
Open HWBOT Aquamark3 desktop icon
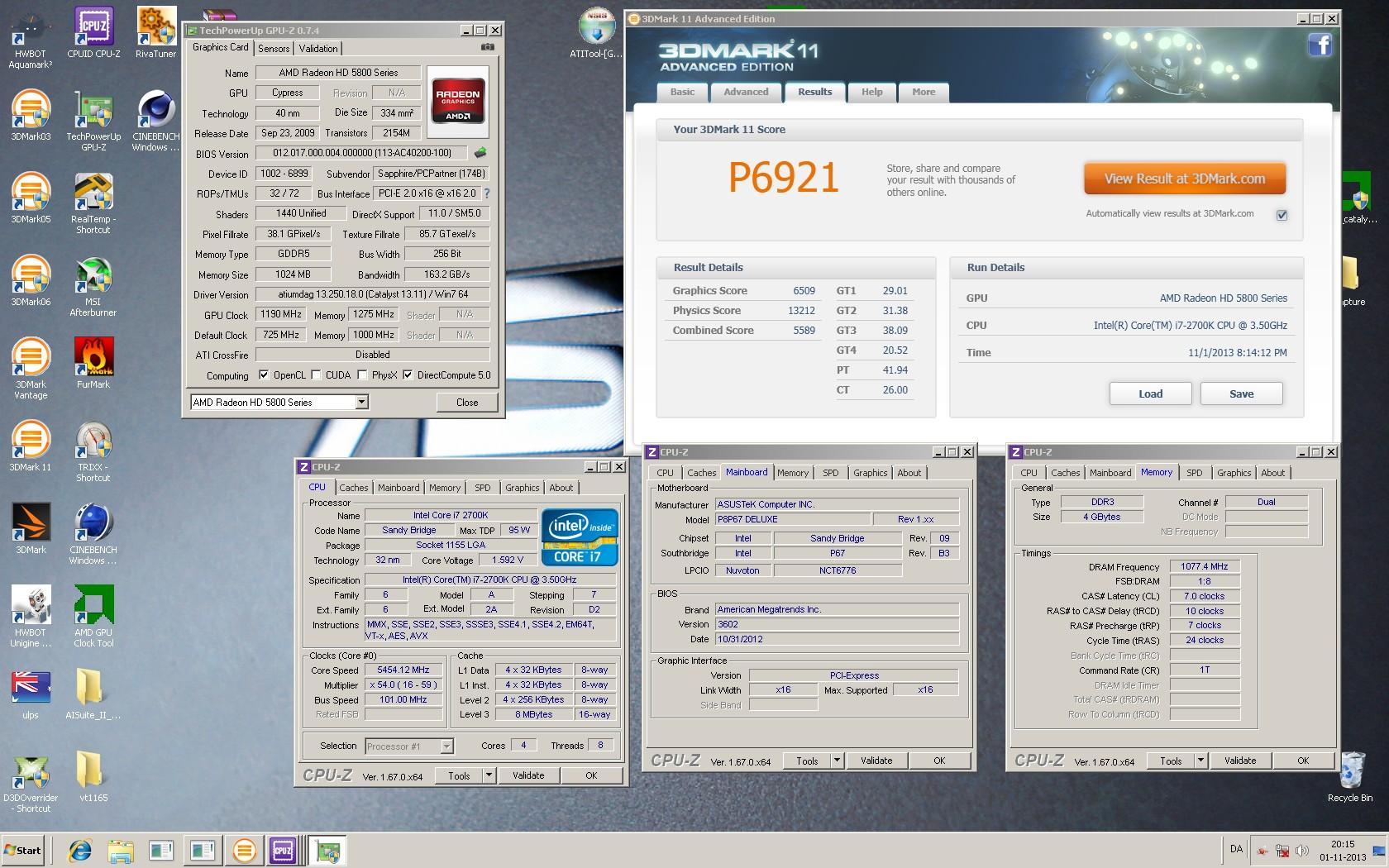pyautogui.click(x=31, y=37)
